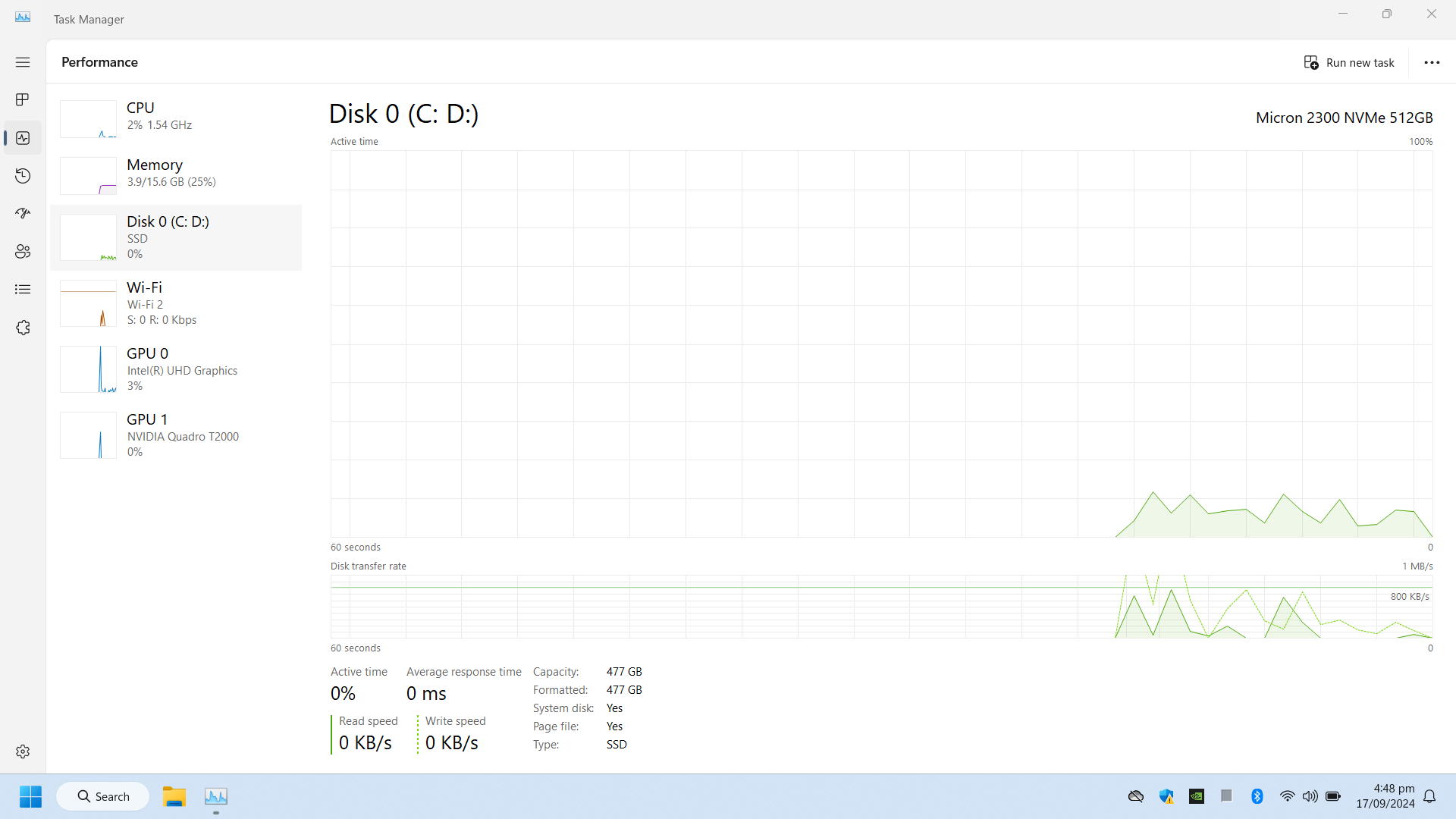The height and width of the screenshot is (819, 1456).
Task: Click the Run new task button
Action: 1349,63
